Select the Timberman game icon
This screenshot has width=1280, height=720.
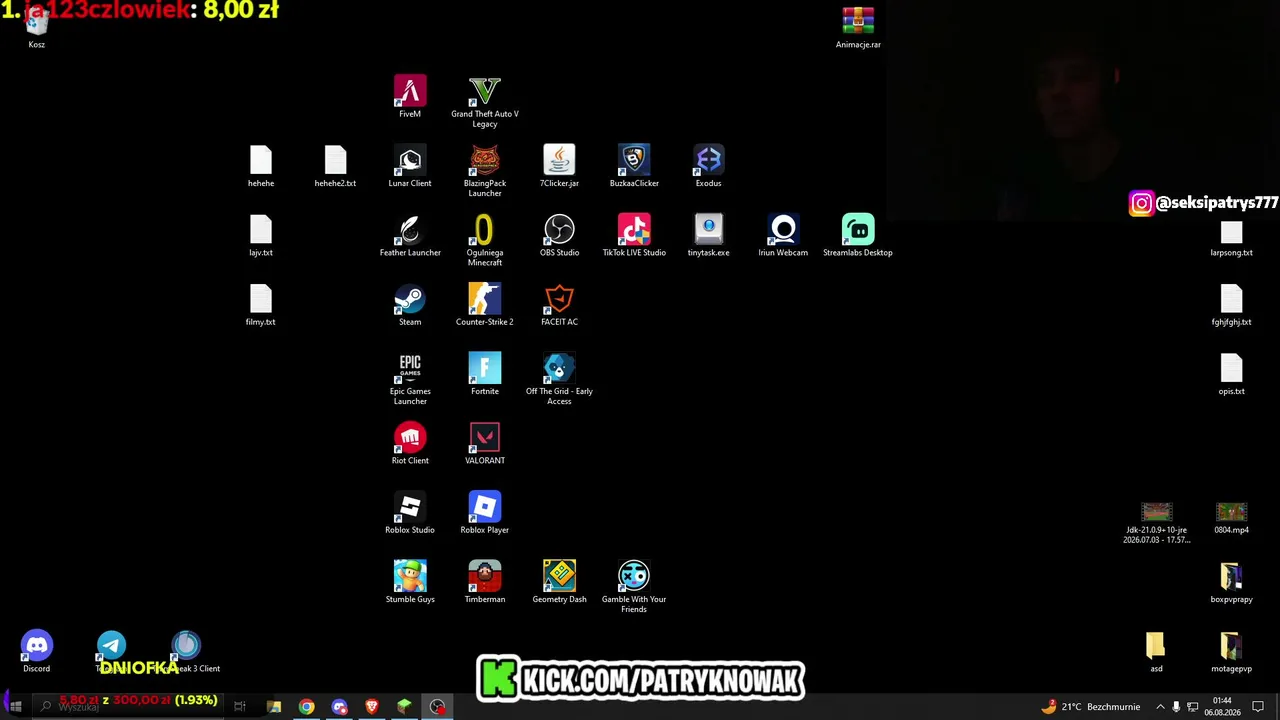[485, 581]
